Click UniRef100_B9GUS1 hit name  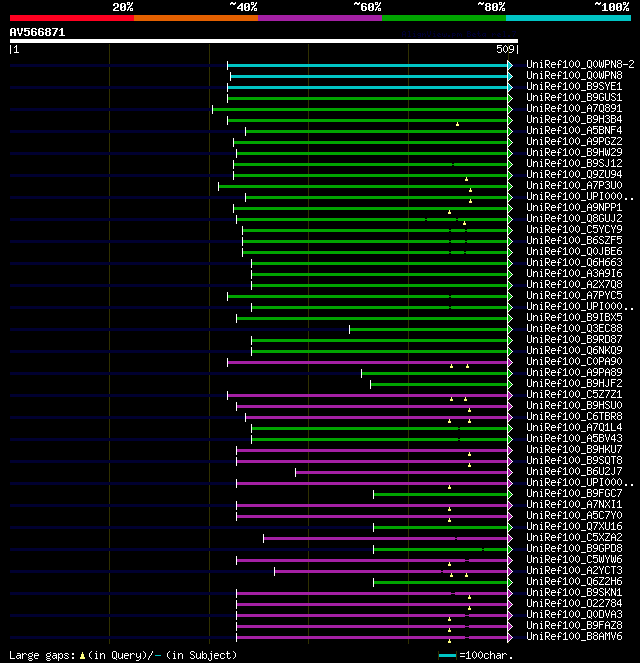pos(574,97)
